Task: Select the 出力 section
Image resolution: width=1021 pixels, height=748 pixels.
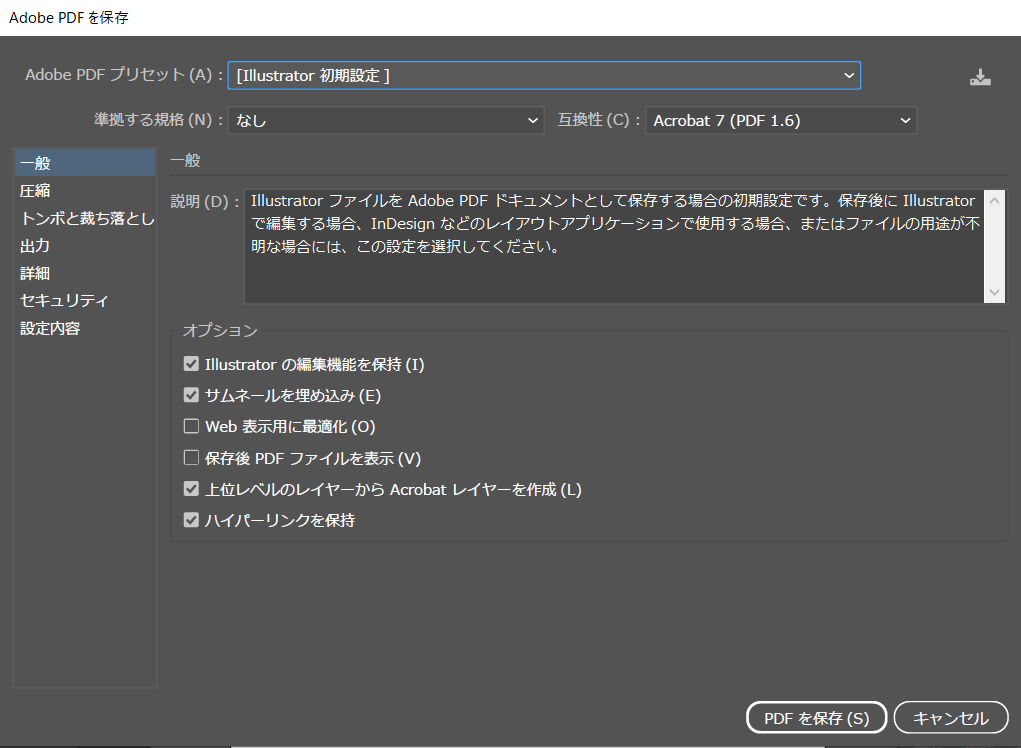Action: pyautogui.click(x=35, y=245)
